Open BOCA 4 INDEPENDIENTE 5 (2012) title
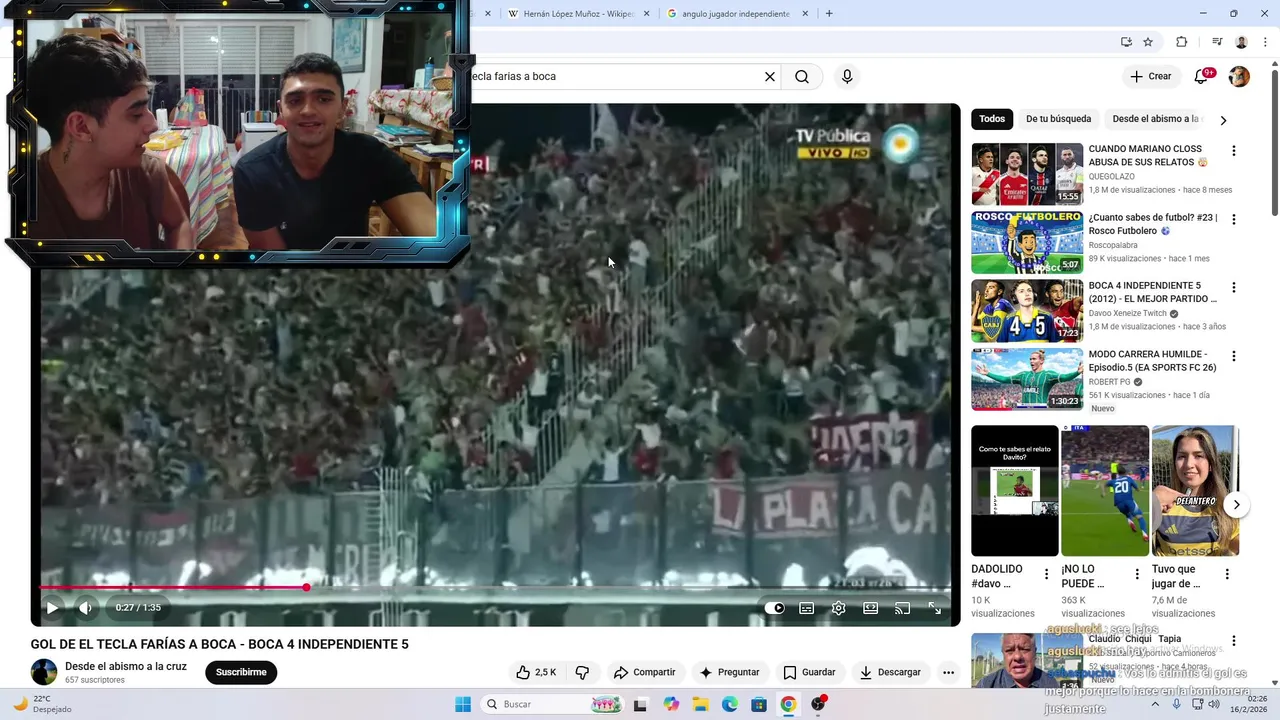1280x720 pixels. tap(1152, 292)
